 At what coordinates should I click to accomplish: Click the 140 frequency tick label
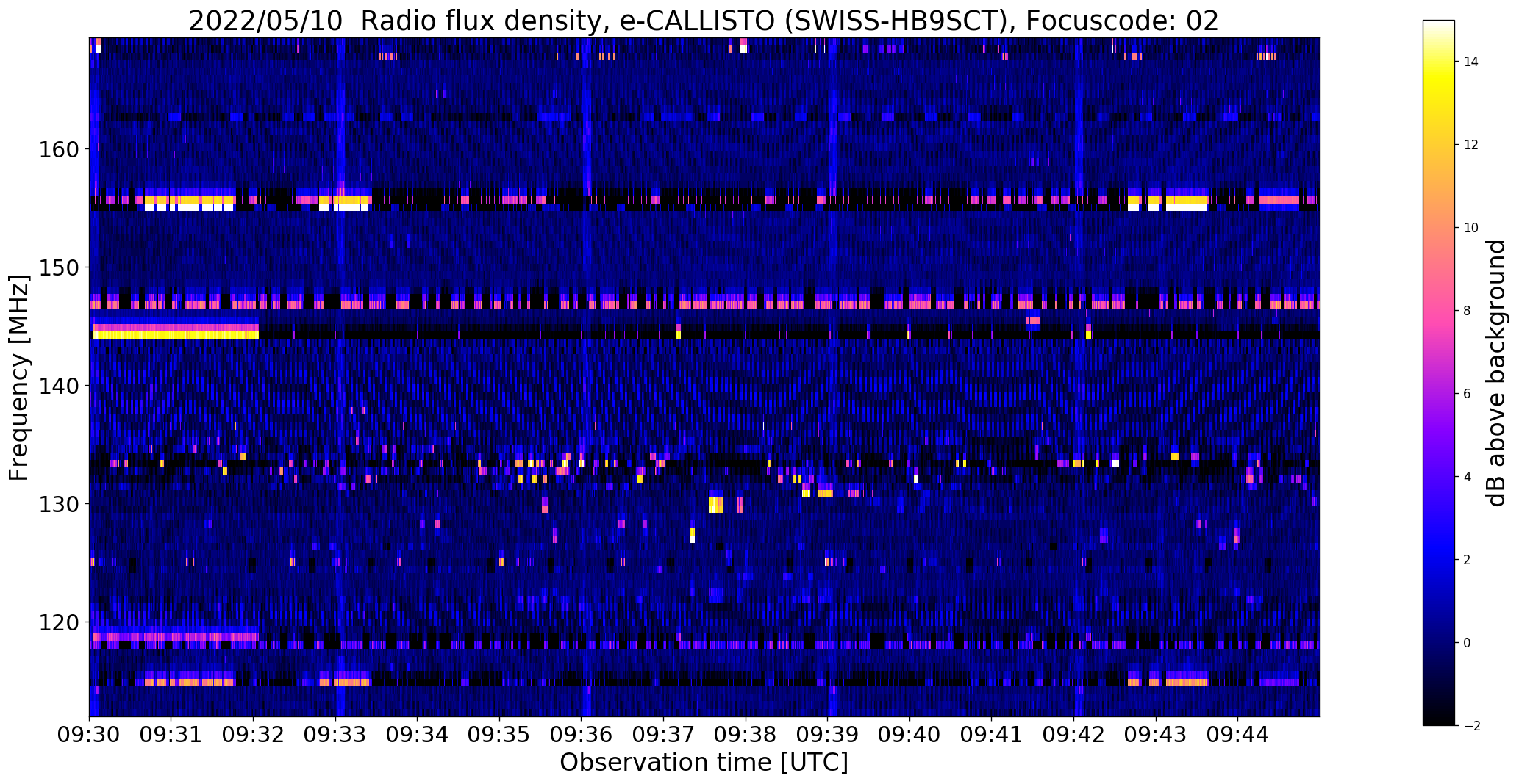58,386
